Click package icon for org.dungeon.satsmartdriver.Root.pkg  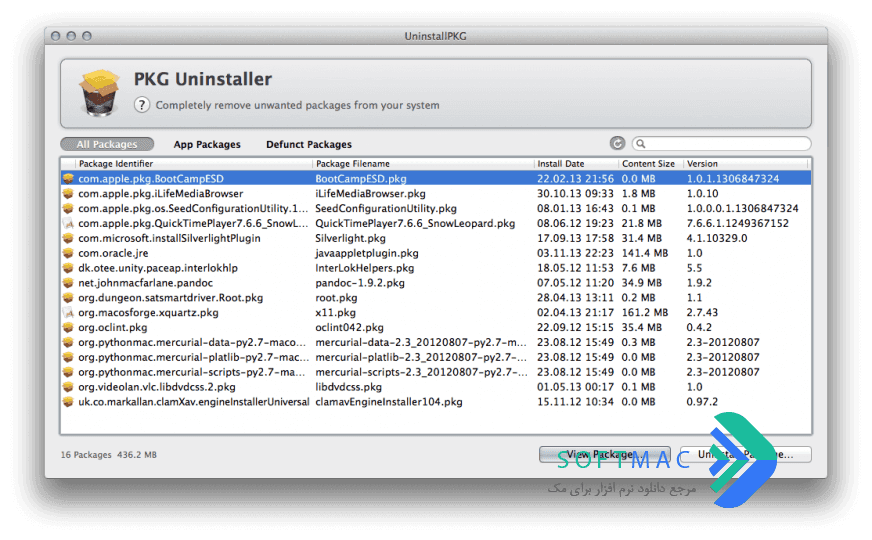point(68,298)
